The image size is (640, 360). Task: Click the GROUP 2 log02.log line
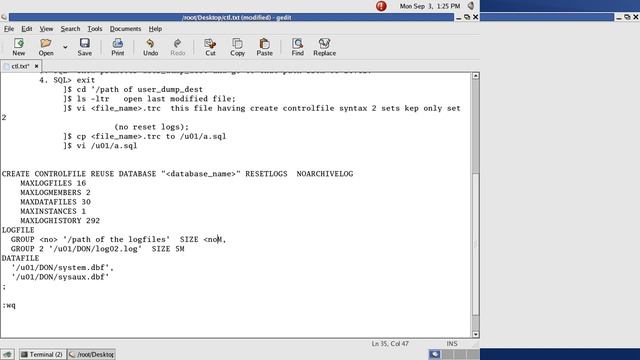98,249
